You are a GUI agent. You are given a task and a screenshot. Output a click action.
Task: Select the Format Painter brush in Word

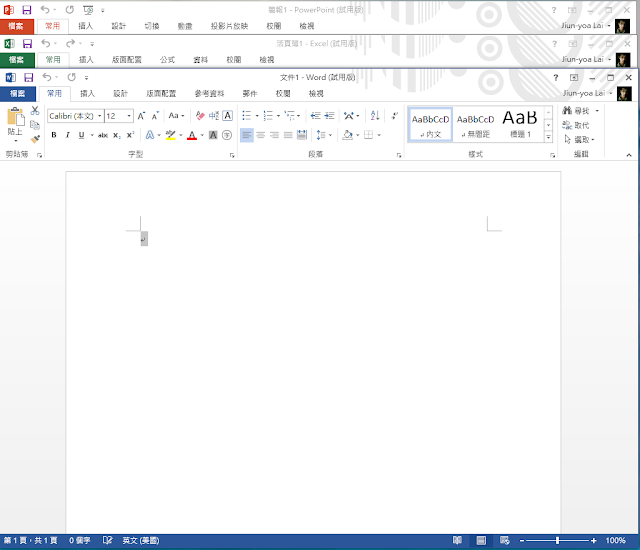35,139
